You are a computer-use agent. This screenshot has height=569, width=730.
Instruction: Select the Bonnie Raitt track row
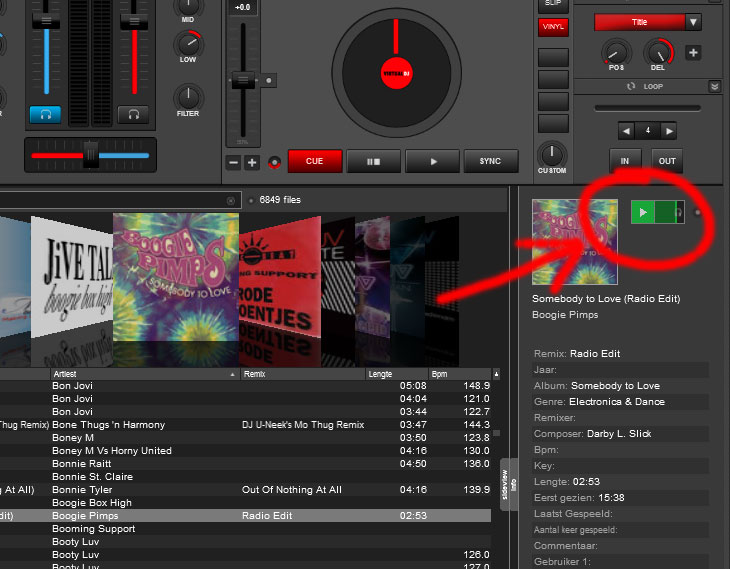[245, 464]
